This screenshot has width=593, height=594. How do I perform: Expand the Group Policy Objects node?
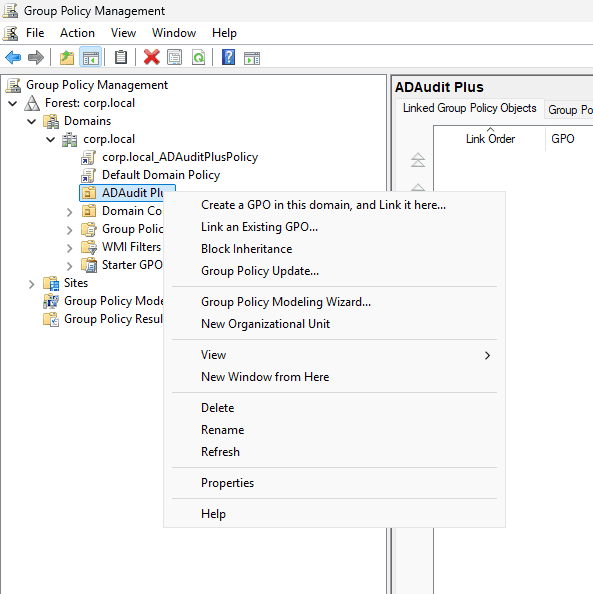coord(69,230)
